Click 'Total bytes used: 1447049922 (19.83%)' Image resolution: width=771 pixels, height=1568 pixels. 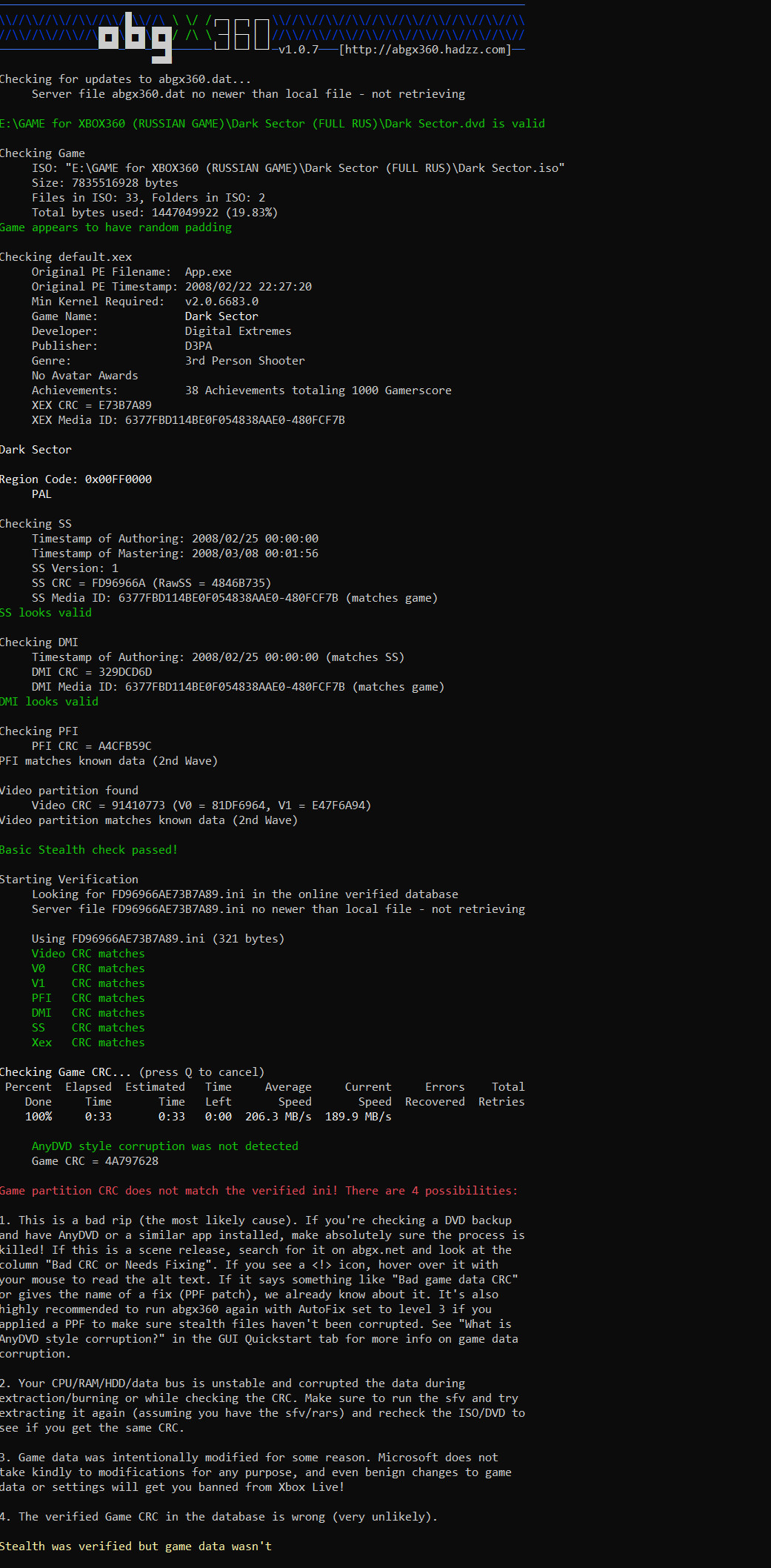[x=155, y=213]
